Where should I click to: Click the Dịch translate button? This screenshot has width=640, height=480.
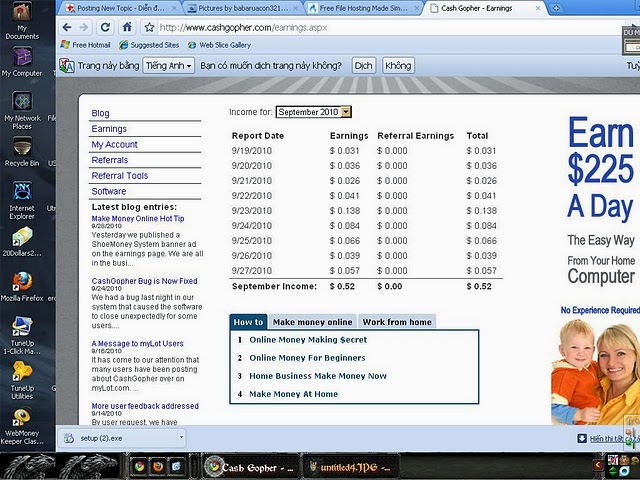click(363, 65)
